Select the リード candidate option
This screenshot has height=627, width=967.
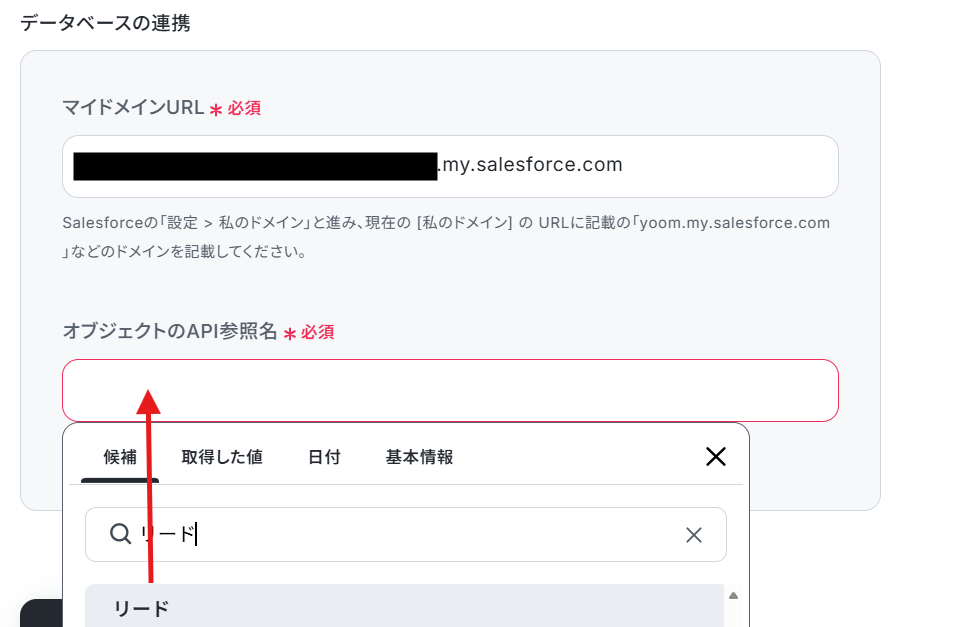tap(405, 607)
